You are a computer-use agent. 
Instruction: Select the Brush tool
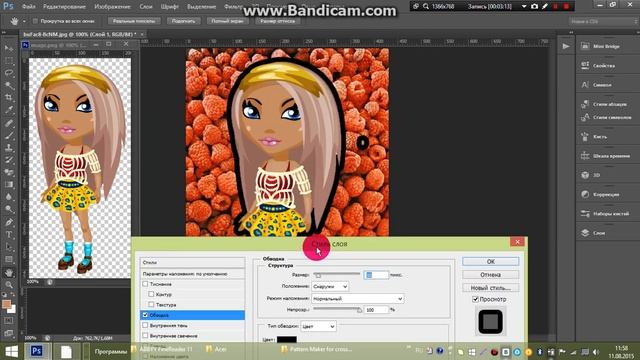point(9,135)
